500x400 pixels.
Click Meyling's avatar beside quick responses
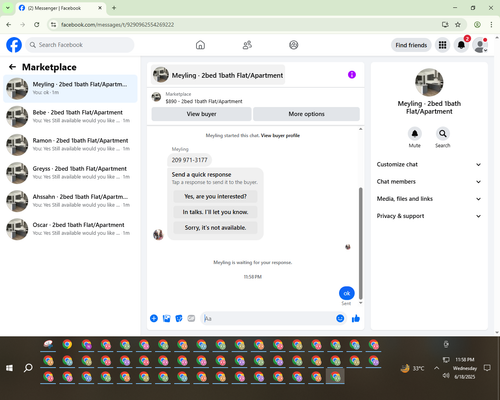pos(158,234)
